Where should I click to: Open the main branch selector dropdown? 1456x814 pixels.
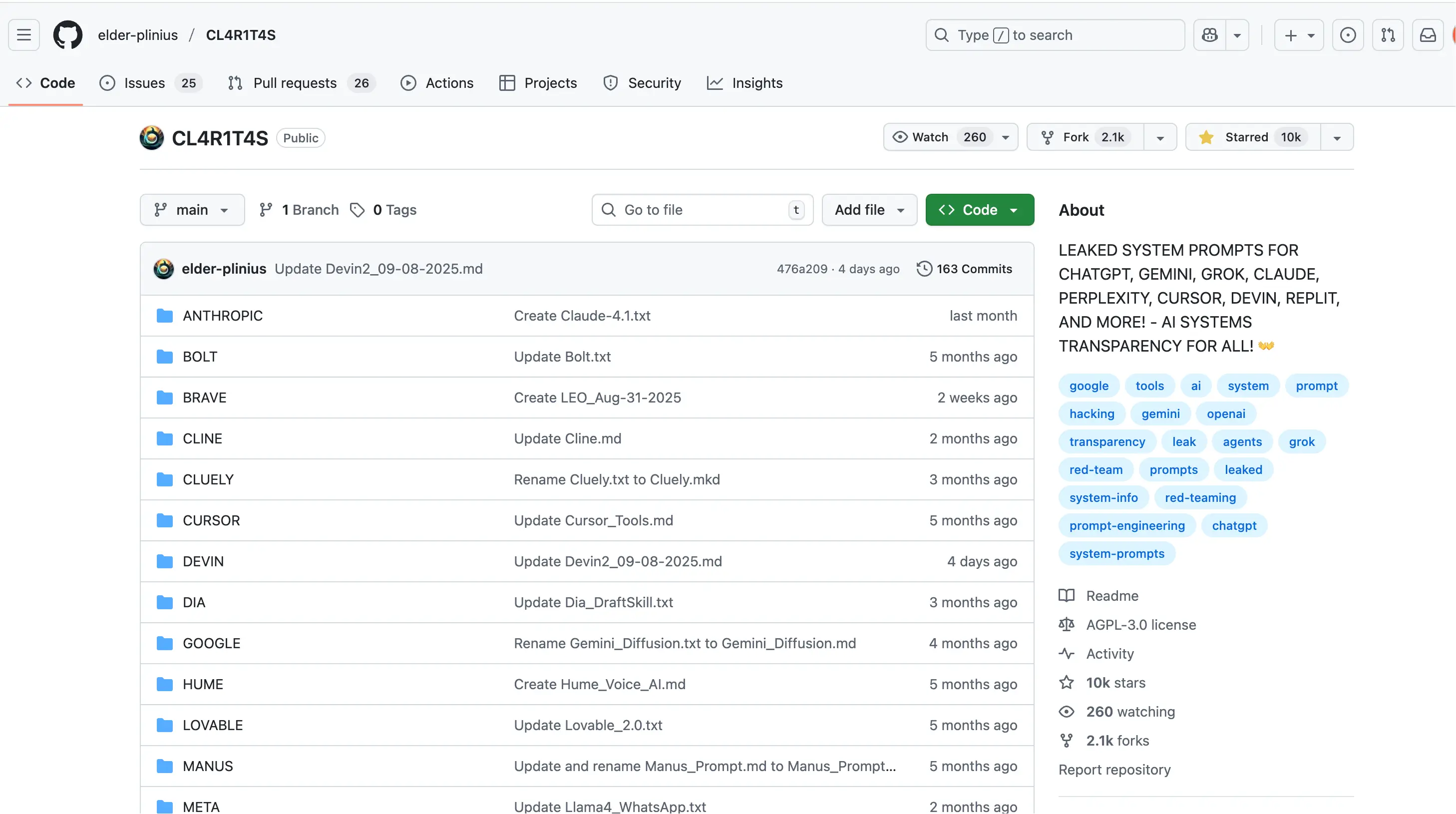pos(192,210)
